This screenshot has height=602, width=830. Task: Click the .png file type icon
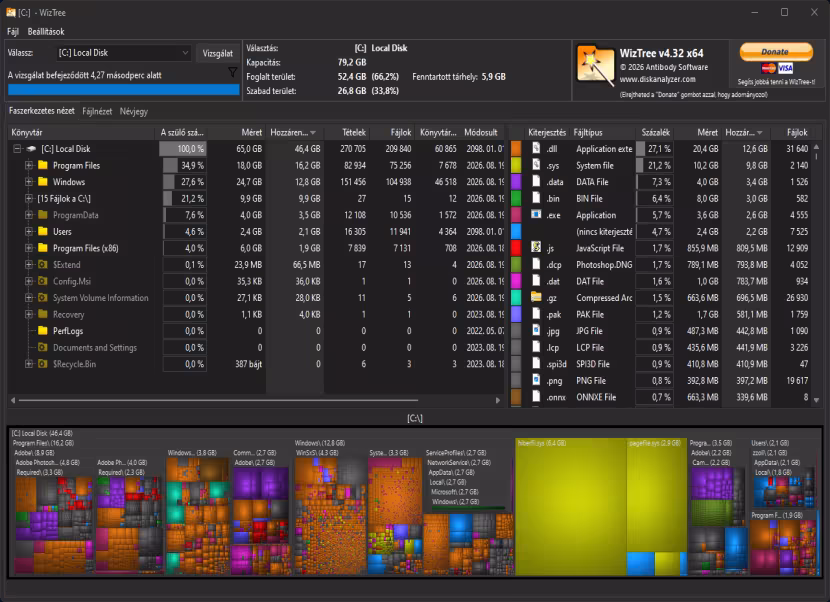pyautogui.click(x=536, y=380)
